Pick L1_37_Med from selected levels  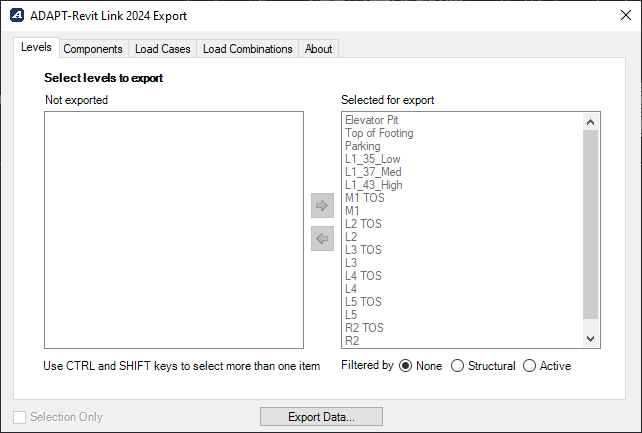[373, 172]
